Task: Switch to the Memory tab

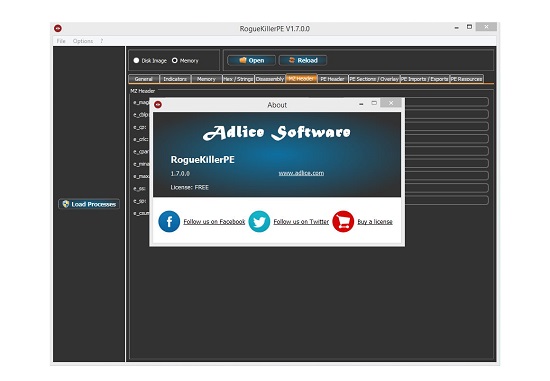Action: (206, 79)
